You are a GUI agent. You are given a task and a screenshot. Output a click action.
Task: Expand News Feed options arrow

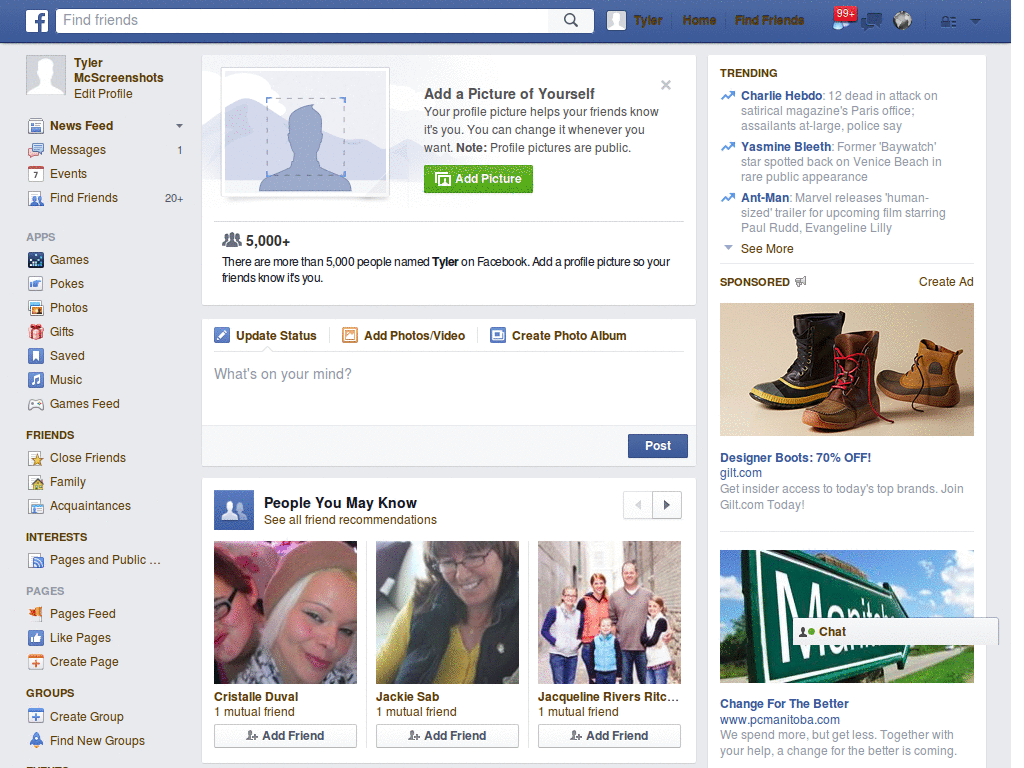point(179,125)
